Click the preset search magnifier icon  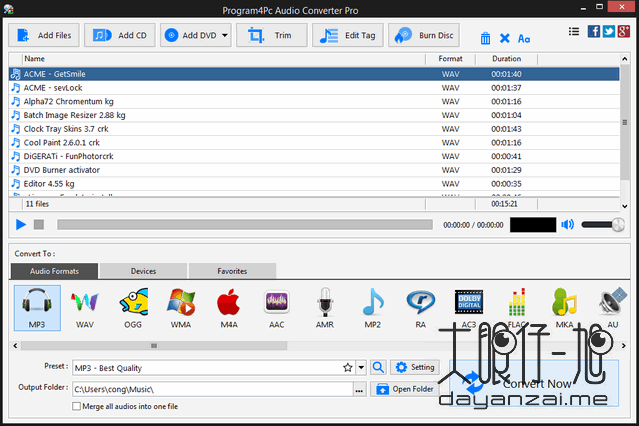pyautogui.click(x=378, y=367)
